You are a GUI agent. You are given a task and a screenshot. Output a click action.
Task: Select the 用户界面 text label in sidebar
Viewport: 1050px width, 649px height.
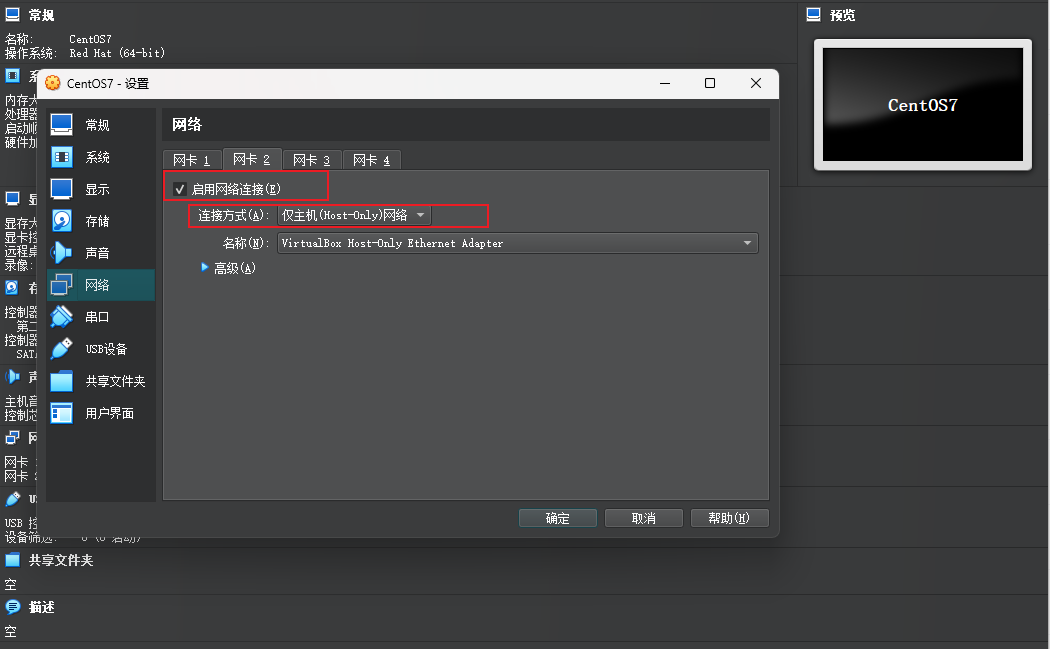pos(110,413)
